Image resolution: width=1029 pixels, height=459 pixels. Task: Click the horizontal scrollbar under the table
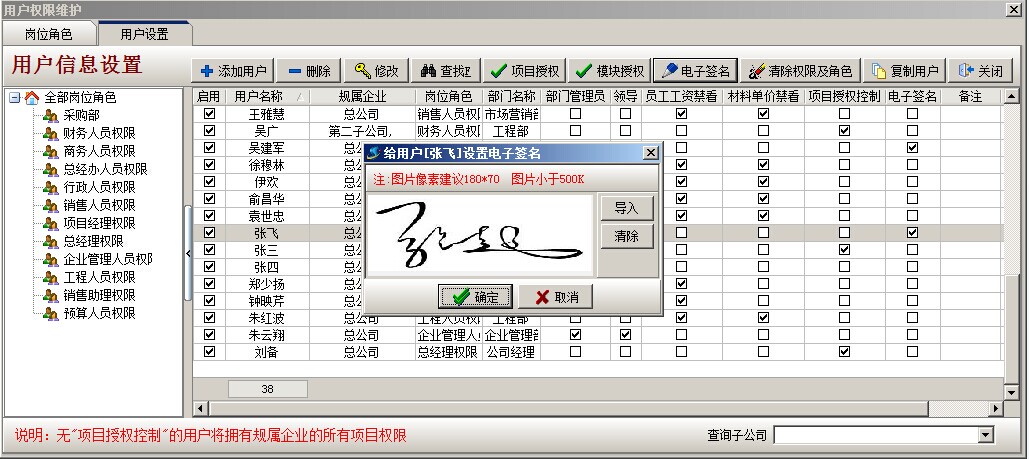(x=600, y=408)
